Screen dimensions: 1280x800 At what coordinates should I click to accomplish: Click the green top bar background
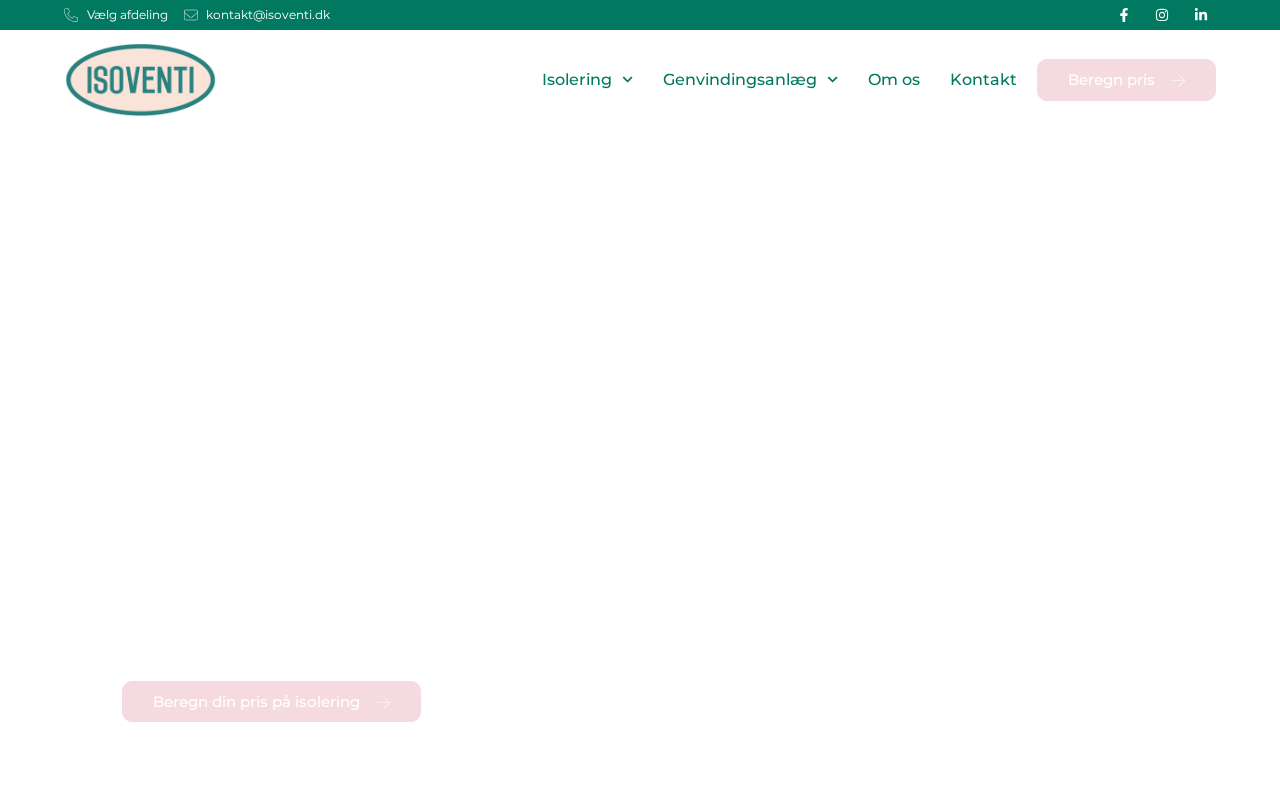pos(700,15)
